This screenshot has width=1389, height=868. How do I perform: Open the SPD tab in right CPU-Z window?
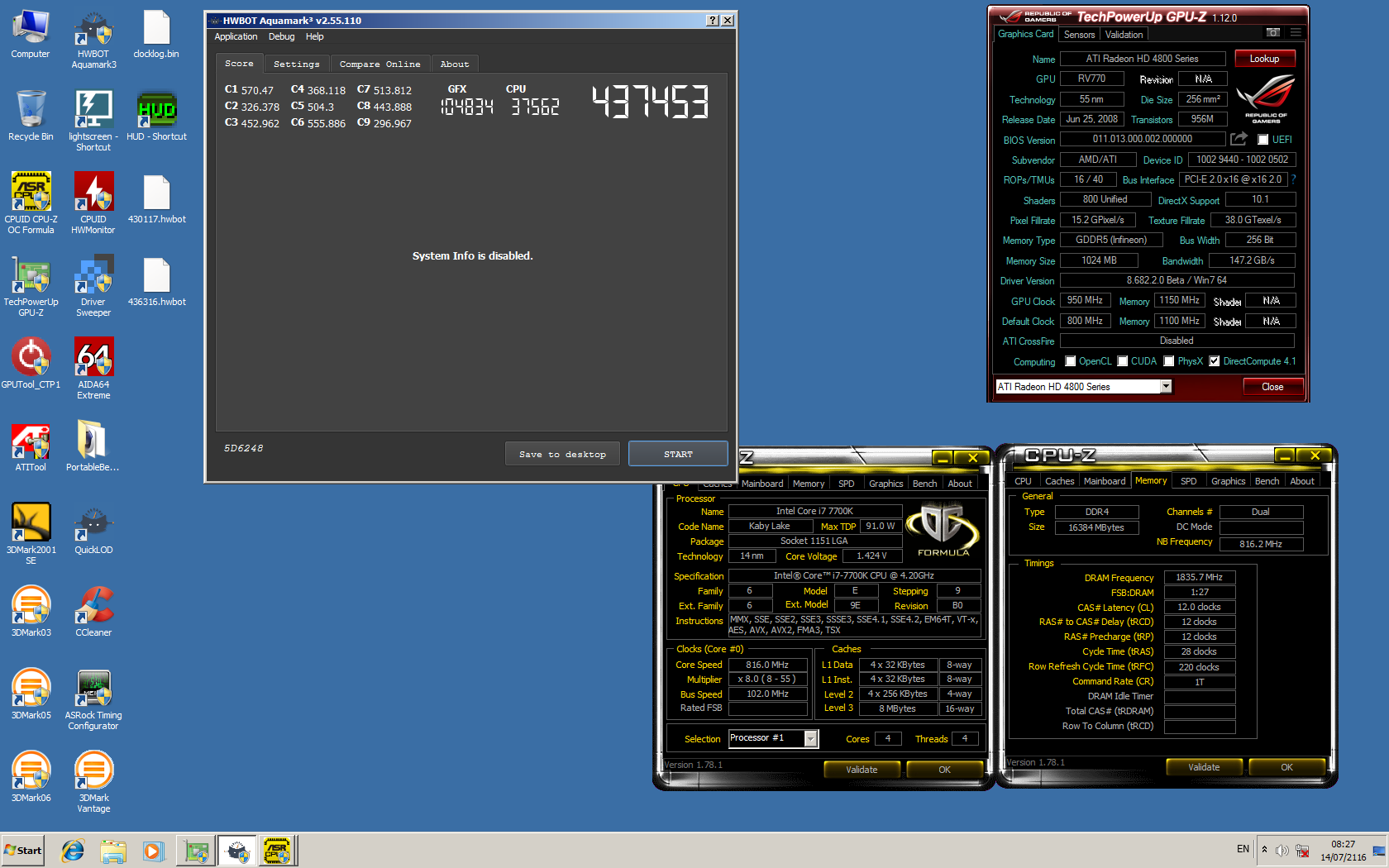(1188, 481)
